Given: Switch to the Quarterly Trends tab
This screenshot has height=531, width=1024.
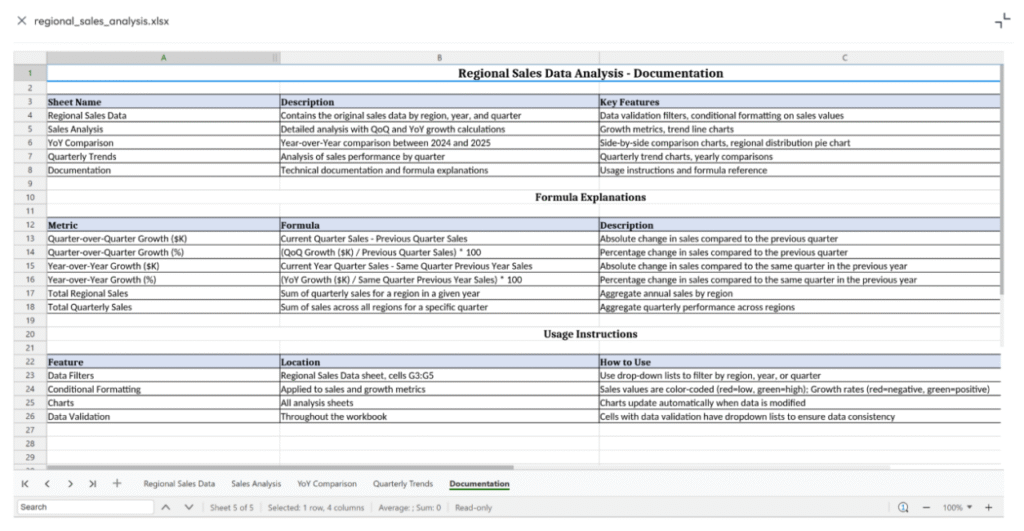Looking at the screenshot, I should (403, 484).
